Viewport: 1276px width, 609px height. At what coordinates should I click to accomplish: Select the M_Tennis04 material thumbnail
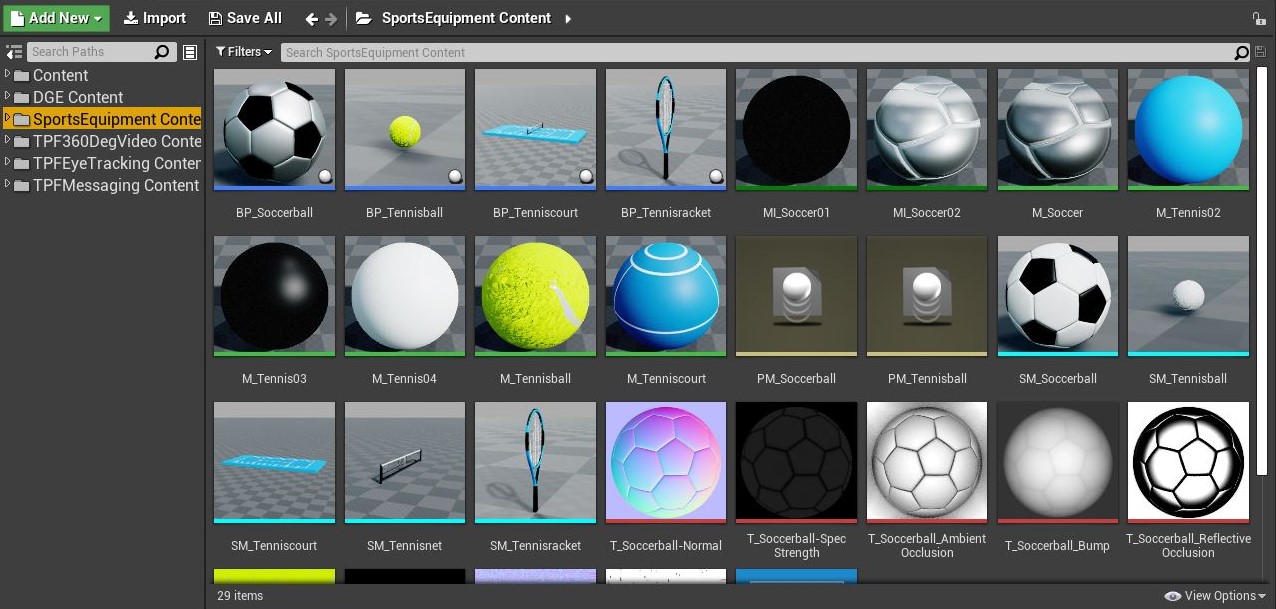[405, 296]
